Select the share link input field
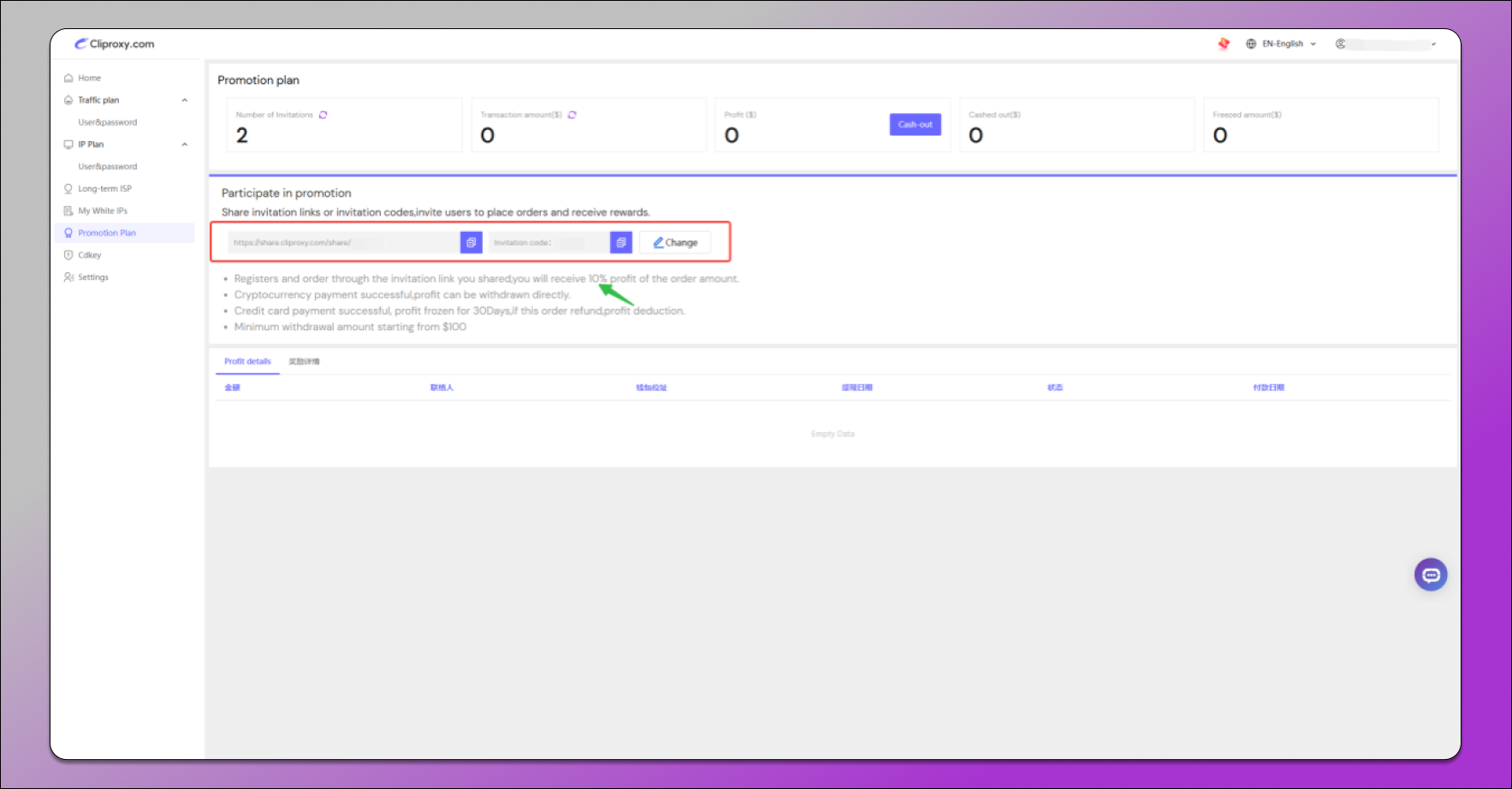Image resolution: width=1512 pixels, height=789 pixels. pos(344,242)
